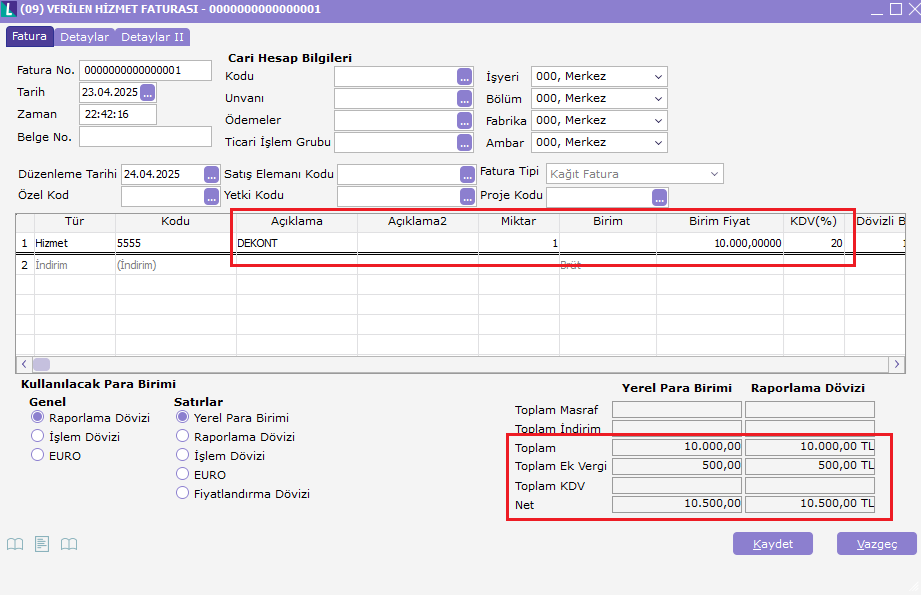Click the Tarih date field 23.04.2025
Screen dimensions: 921x595
click(x=110, y=92)
